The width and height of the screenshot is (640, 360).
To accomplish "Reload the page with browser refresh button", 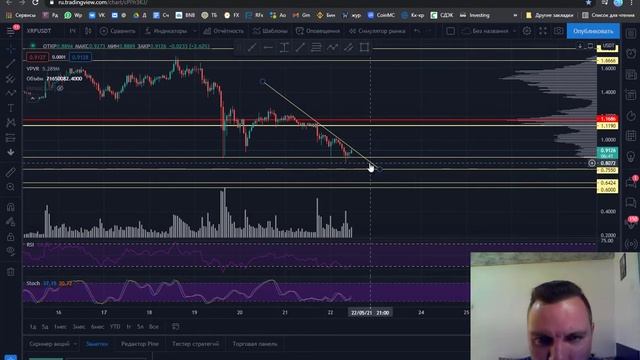I will [x=36, y=2].
